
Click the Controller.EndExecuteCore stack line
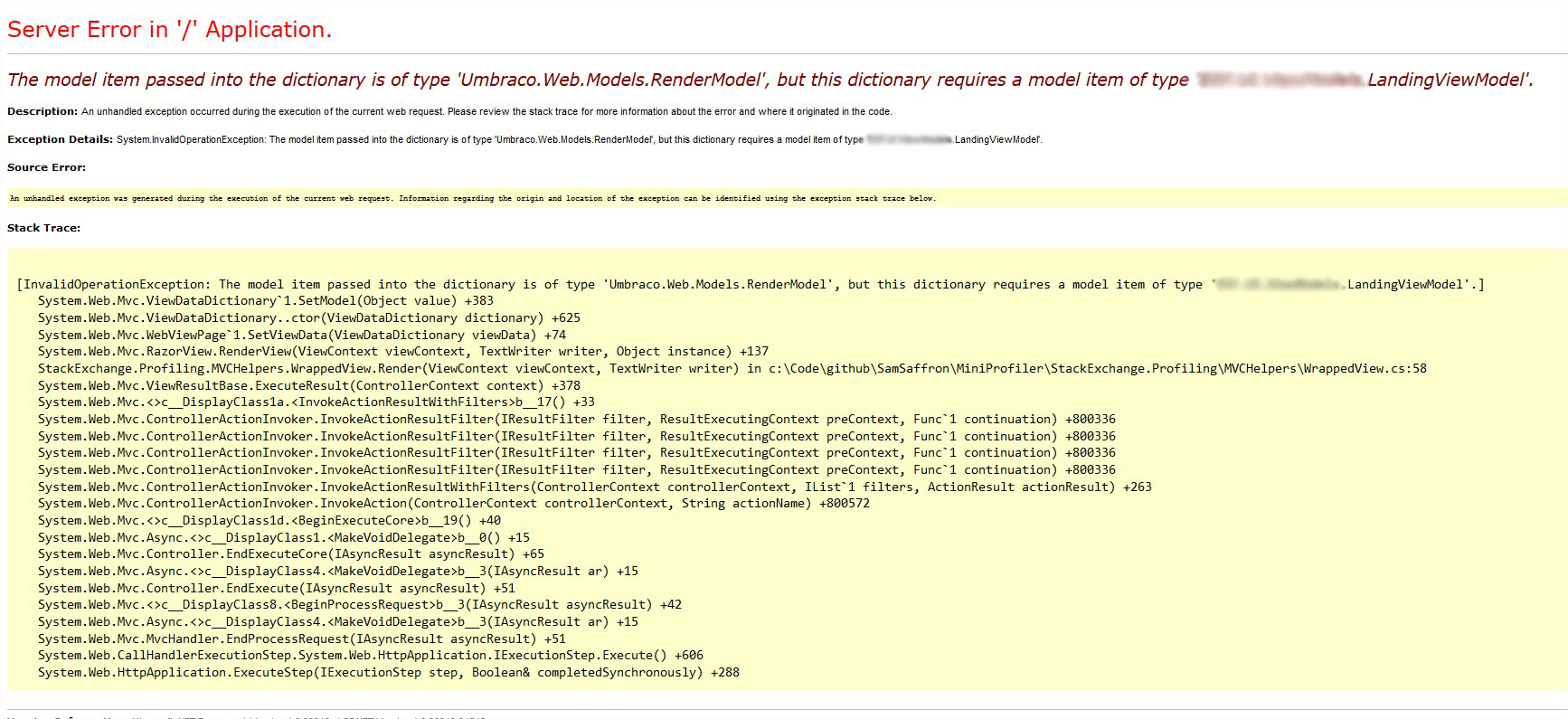[x=290, y=554]
